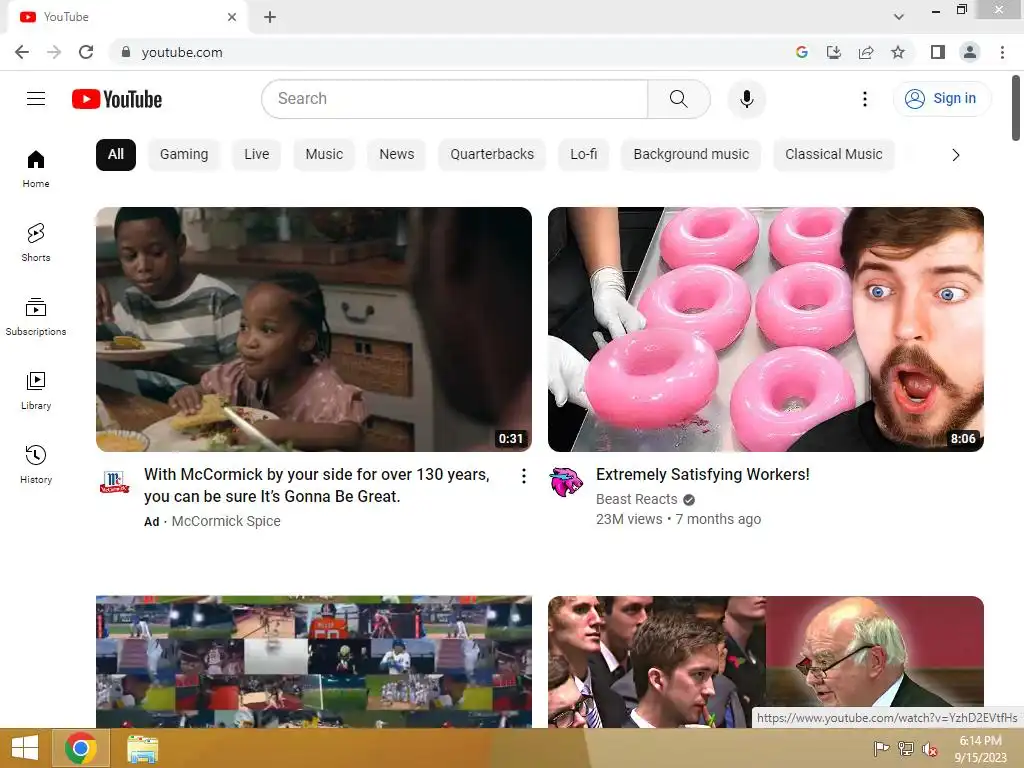Click the muted volume tray icon

coord(930,749)
